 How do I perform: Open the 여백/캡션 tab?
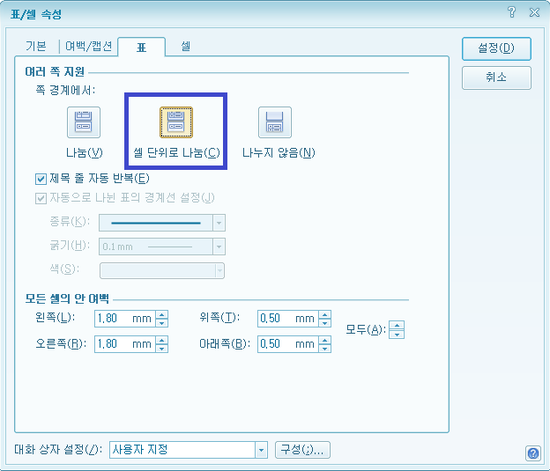(x=88, y=46)
